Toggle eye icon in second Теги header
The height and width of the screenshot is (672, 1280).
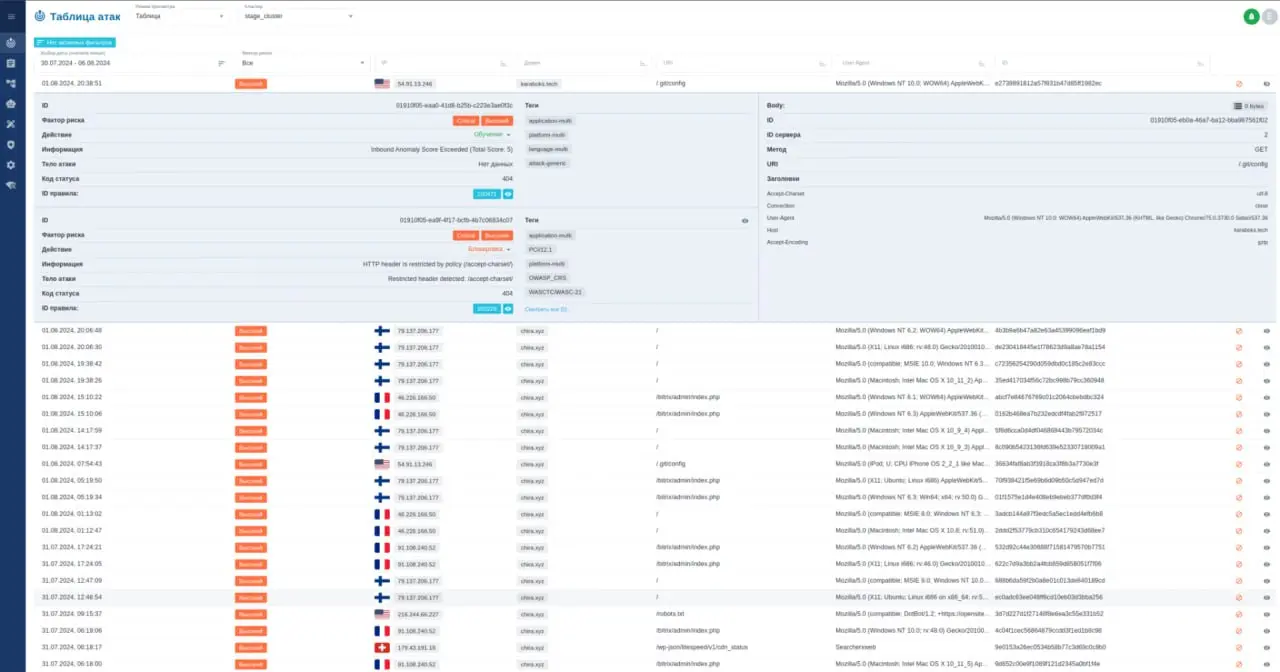point(744,220)
